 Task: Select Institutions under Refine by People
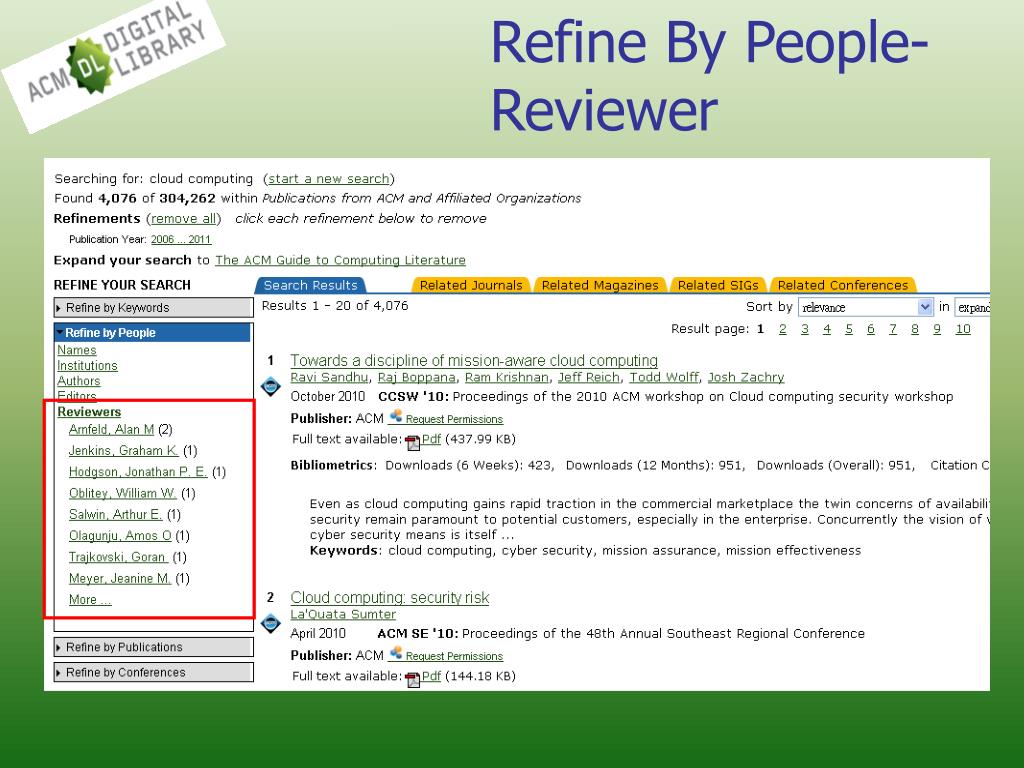tap(87, 366)
